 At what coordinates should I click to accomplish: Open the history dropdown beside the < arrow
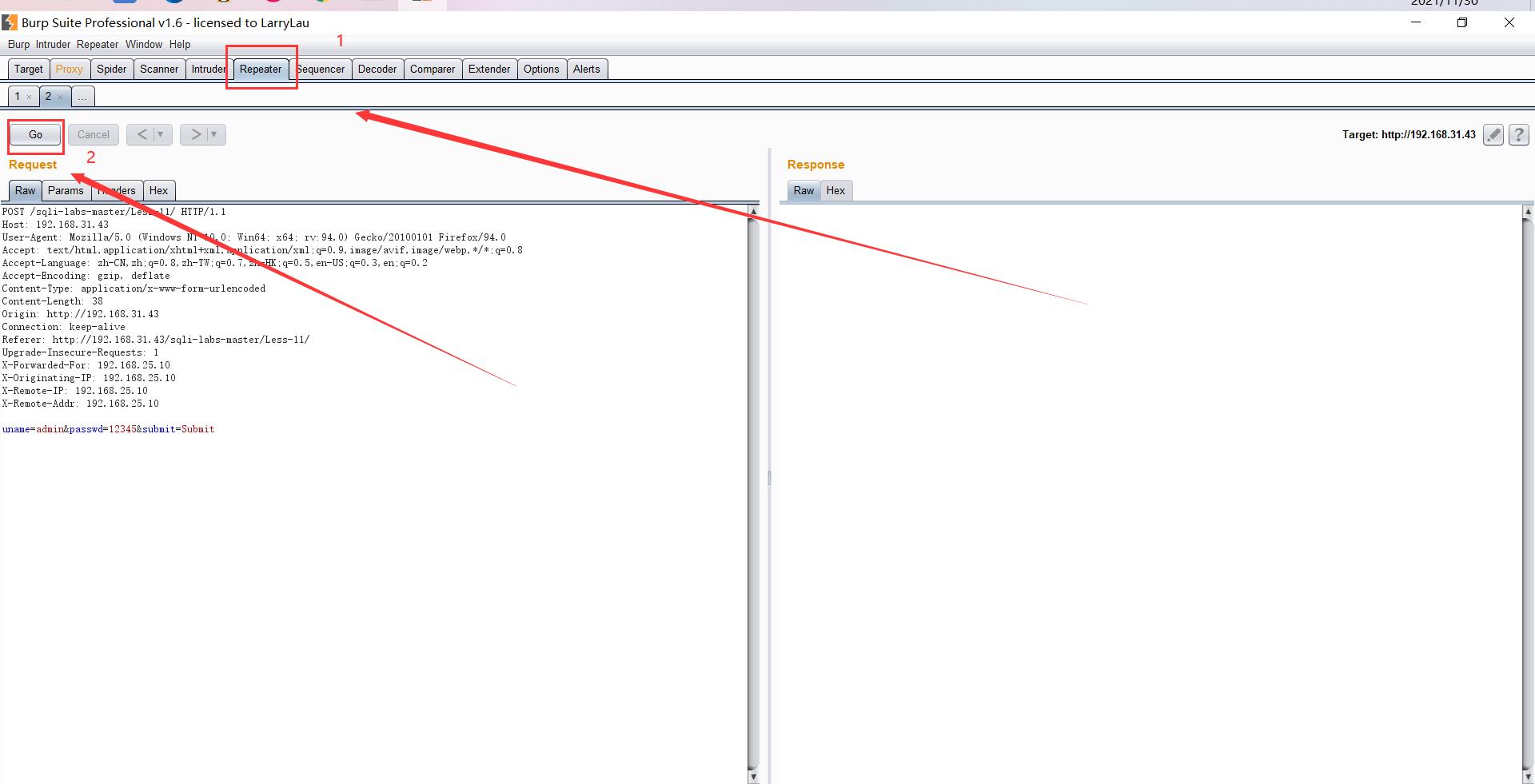161,134
